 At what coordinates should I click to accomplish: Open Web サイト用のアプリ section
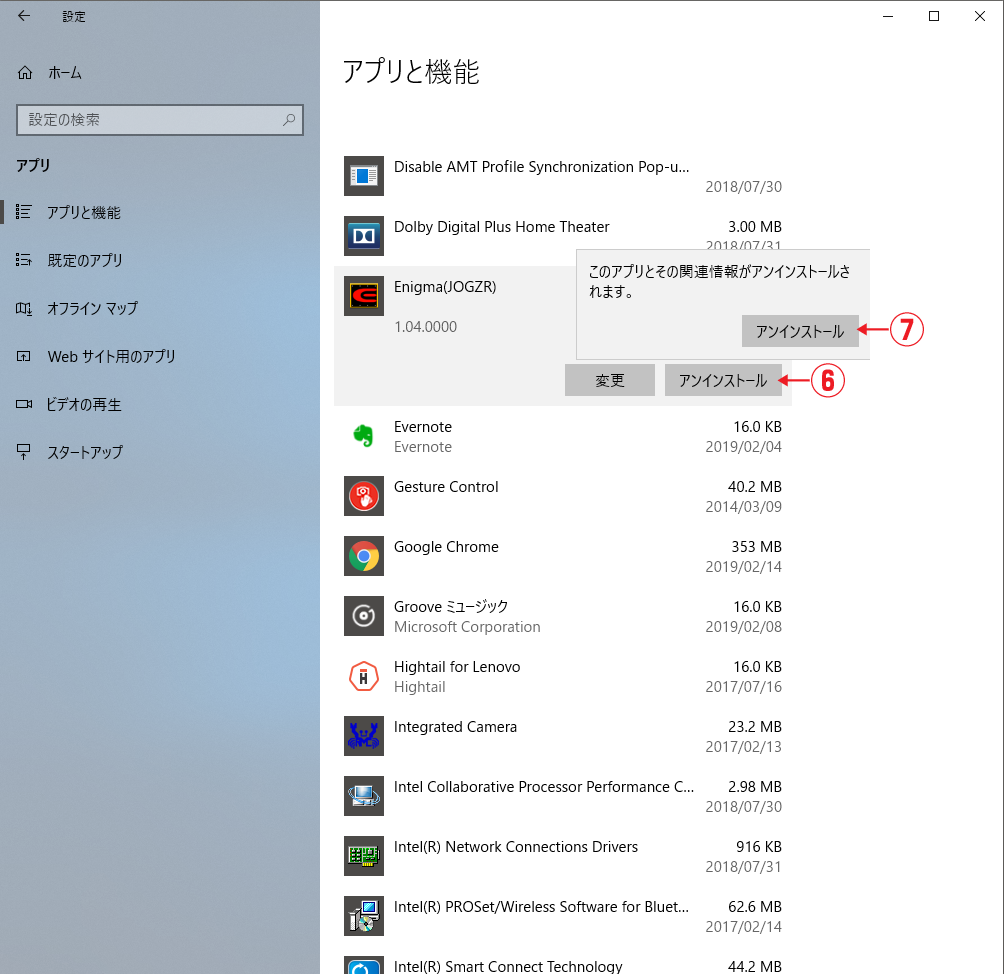tap(112, 356)
